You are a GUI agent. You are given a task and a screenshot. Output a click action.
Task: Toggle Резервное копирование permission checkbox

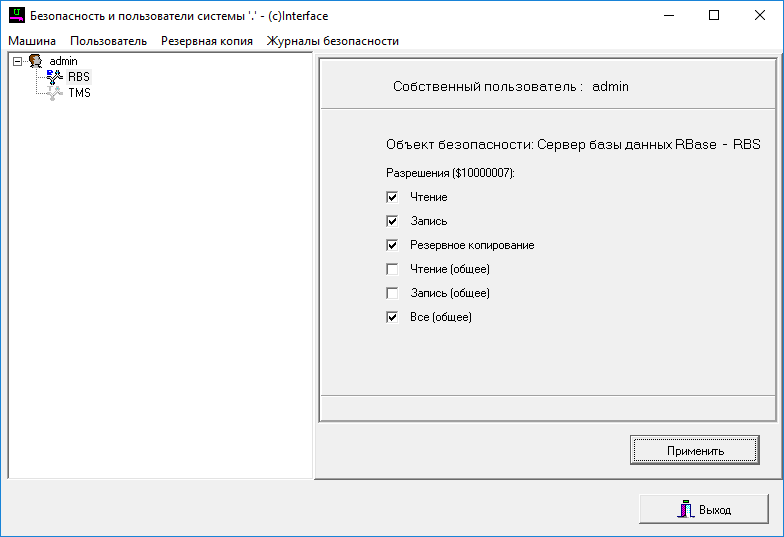click(x=392, y=245)
